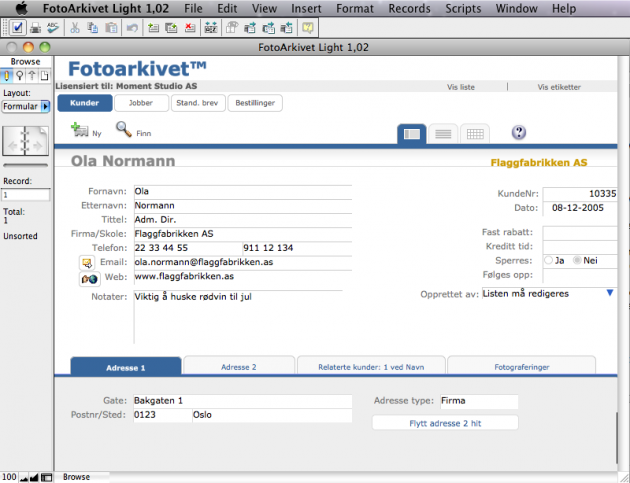The image size is (630, 483).
Task: Click the email send icon beside Email
Action: [87, 263]
